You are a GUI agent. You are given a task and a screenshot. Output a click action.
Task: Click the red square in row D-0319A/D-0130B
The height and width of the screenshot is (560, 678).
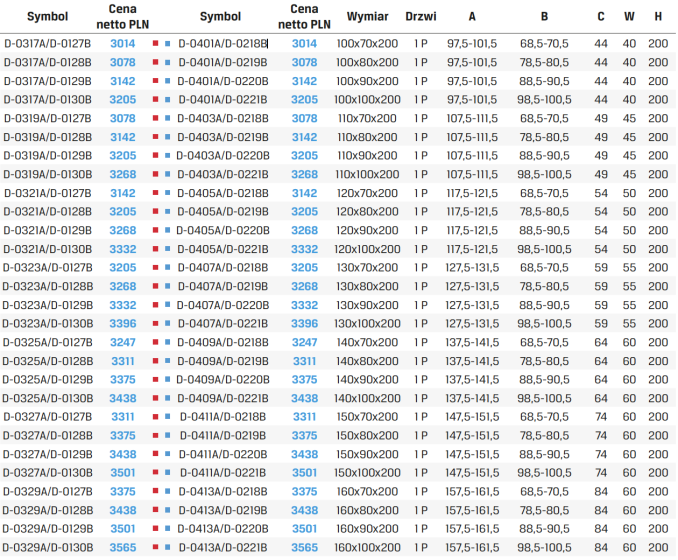[x=156, y=174]
